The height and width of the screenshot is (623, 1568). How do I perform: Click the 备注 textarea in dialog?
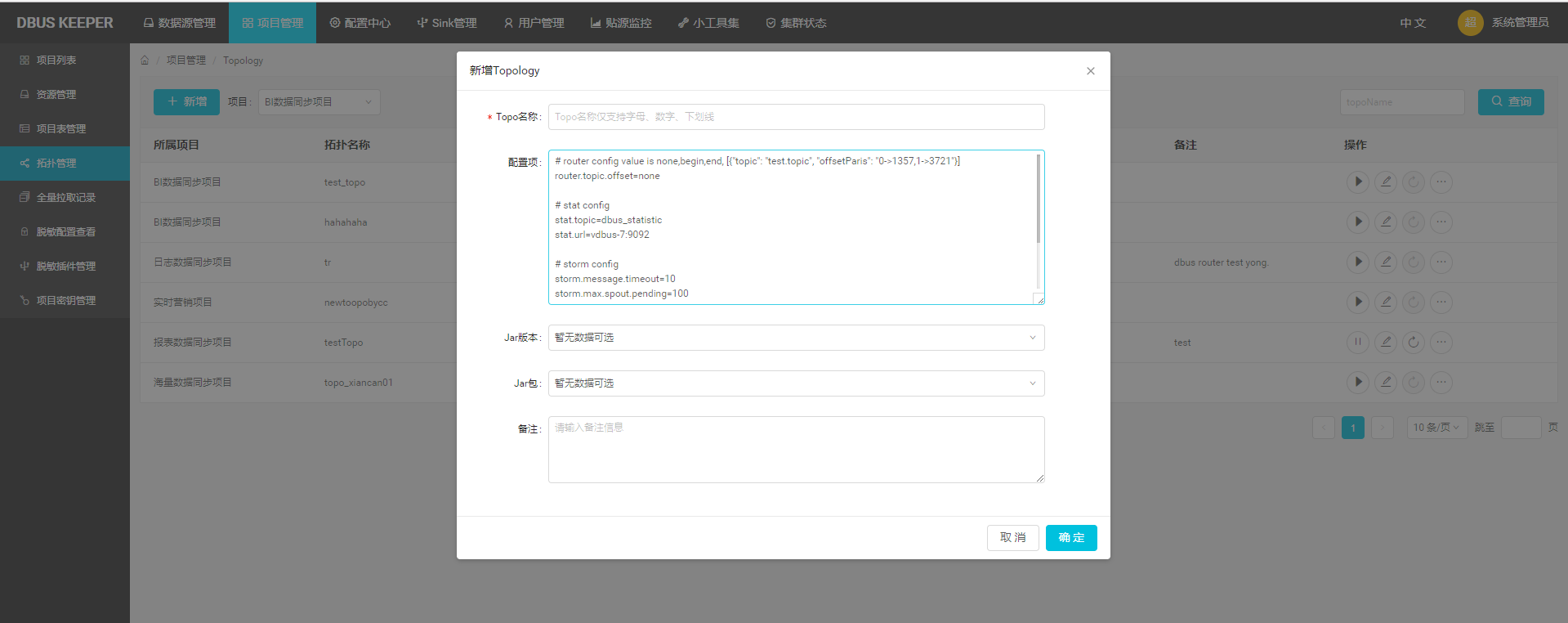796,450
